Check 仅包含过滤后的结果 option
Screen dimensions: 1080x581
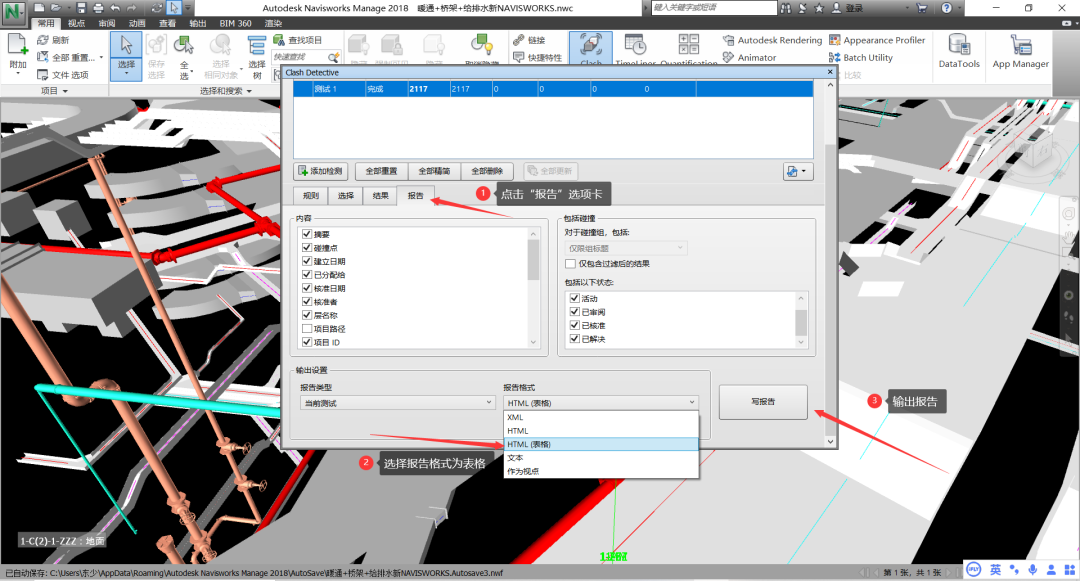570,264
